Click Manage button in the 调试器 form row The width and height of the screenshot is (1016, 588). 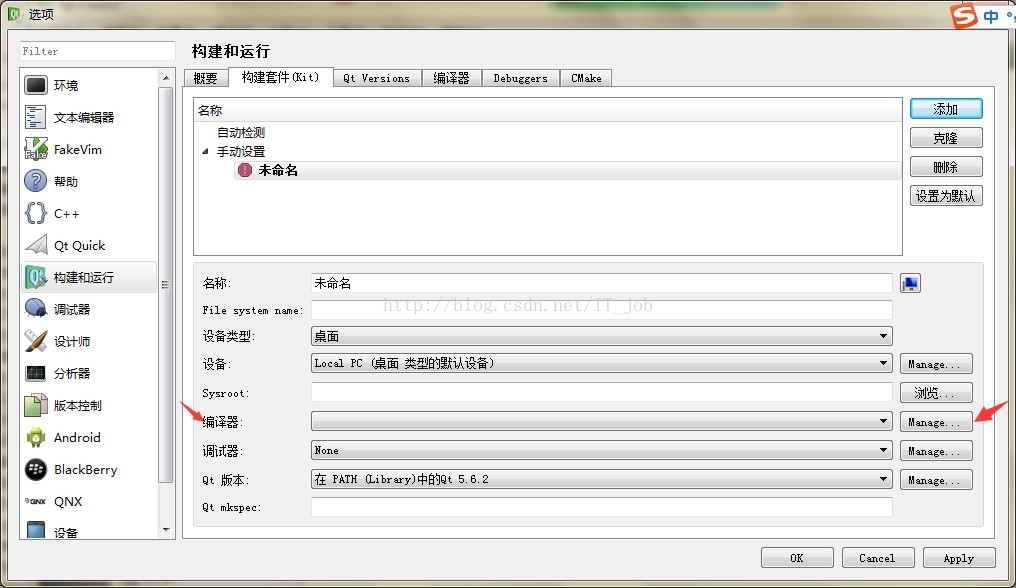936,451
